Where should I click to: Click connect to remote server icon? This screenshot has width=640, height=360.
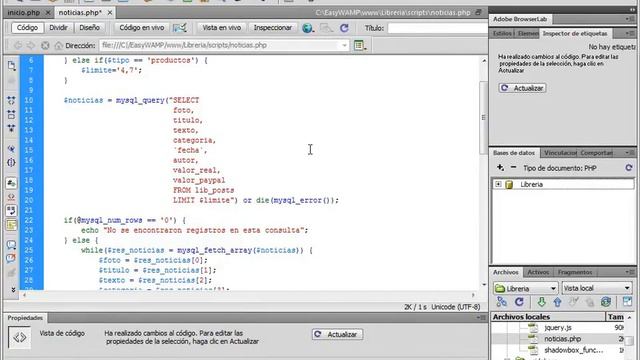502,302
